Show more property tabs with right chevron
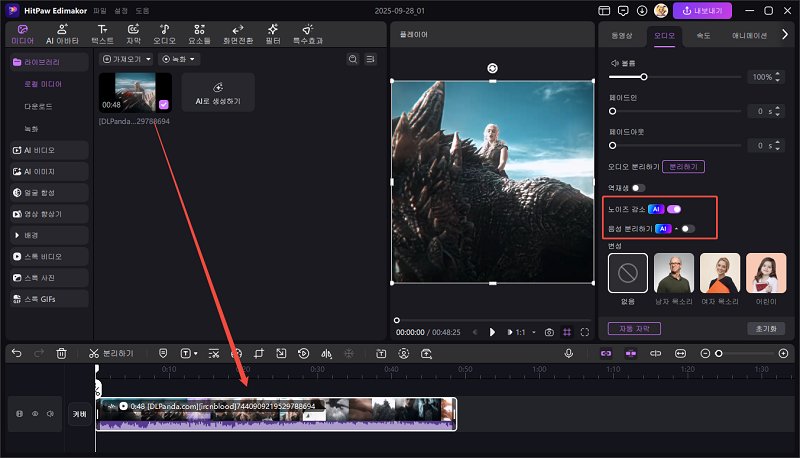Image resolution: width=800 pixels, height=458 pixels. (785, 34)
